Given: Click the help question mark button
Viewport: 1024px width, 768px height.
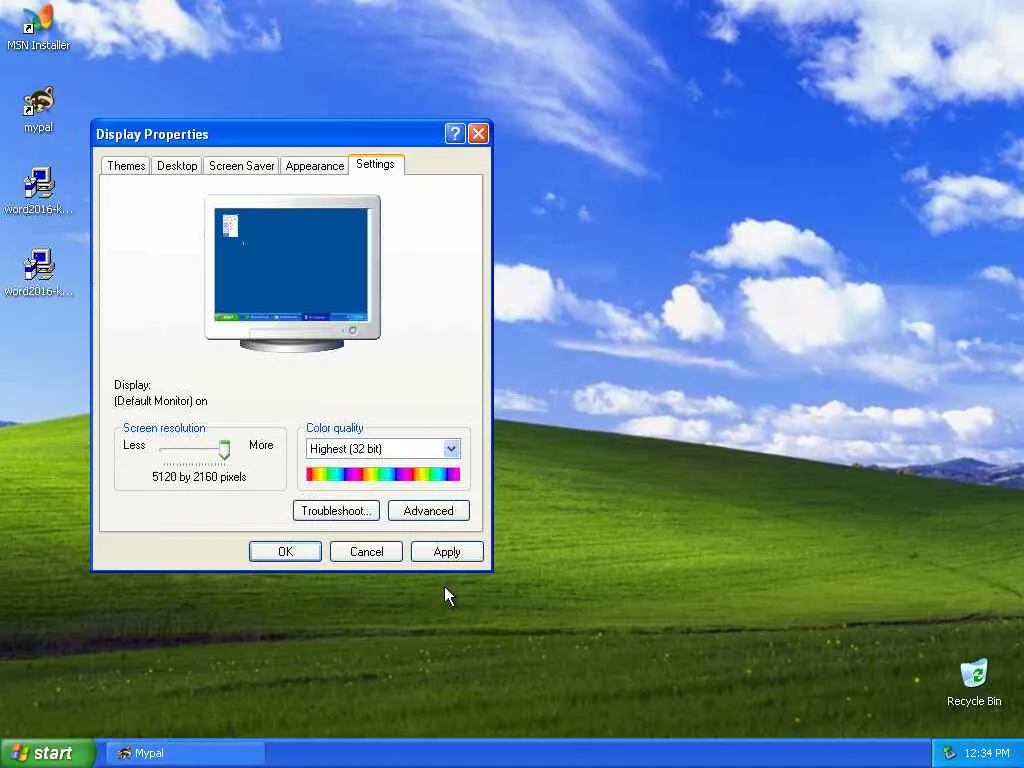Looking at the screenshot, I should coord(455,134).
